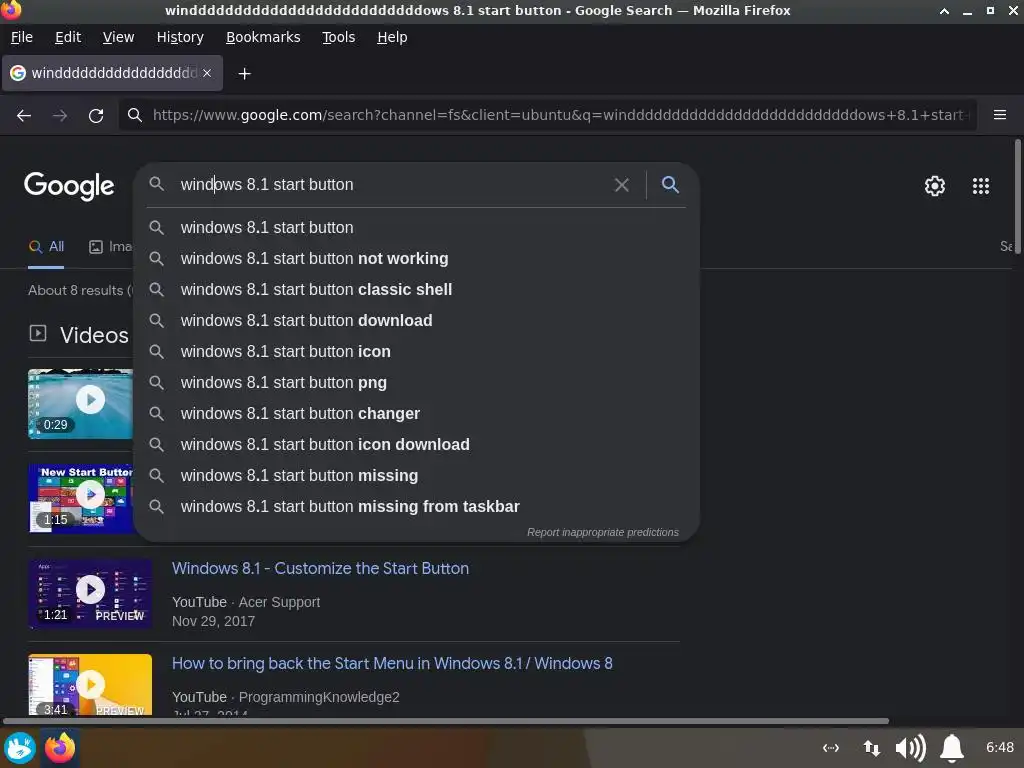Screen dimensions: 1024x768
Task: Clear the search box with the X icon
Action: (621, 185)
